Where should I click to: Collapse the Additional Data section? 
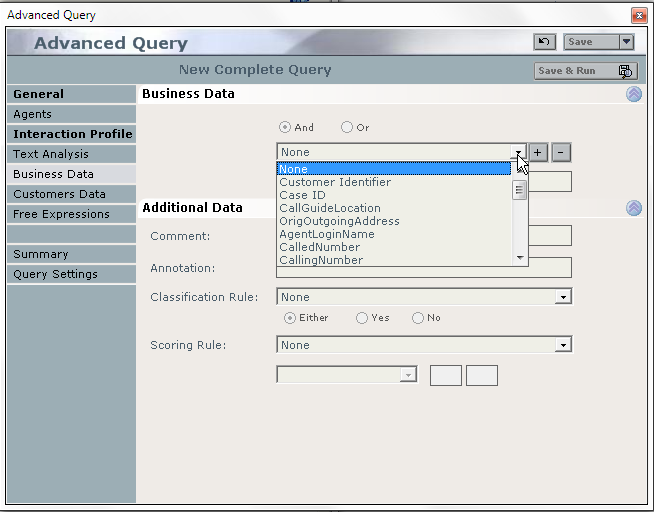coord(633,208)
